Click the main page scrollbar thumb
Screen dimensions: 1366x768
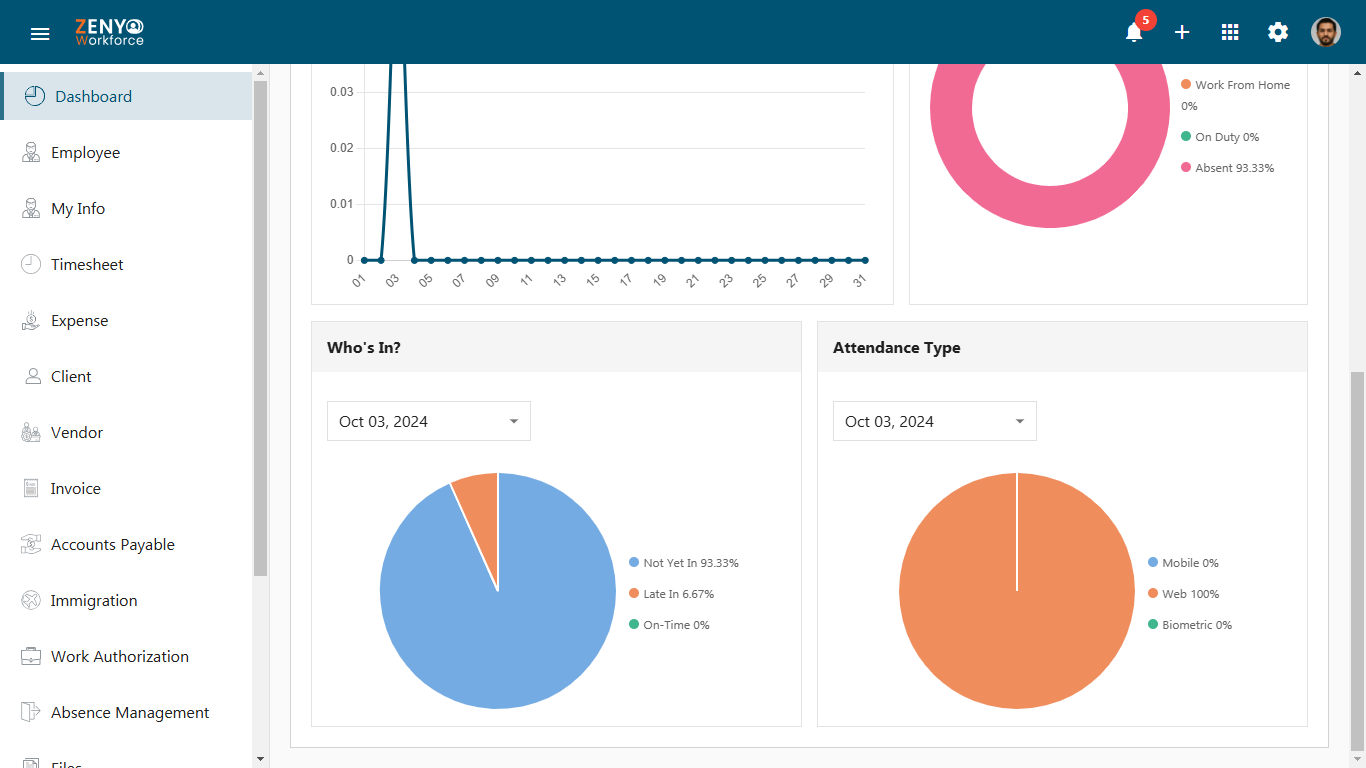pyautogui.click(x=1357, y=560)
